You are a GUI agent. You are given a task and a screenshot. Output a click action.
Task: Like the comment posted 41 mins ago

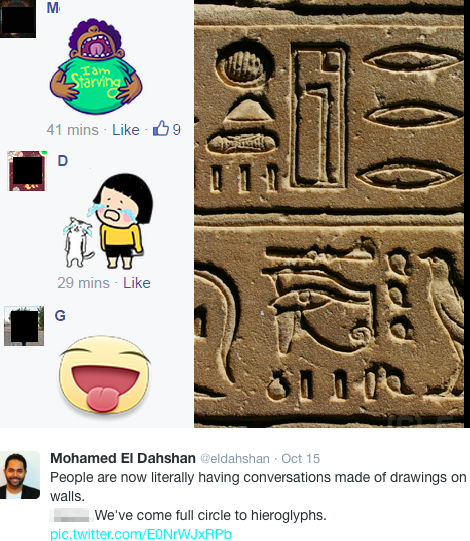(x=126, y=130)
